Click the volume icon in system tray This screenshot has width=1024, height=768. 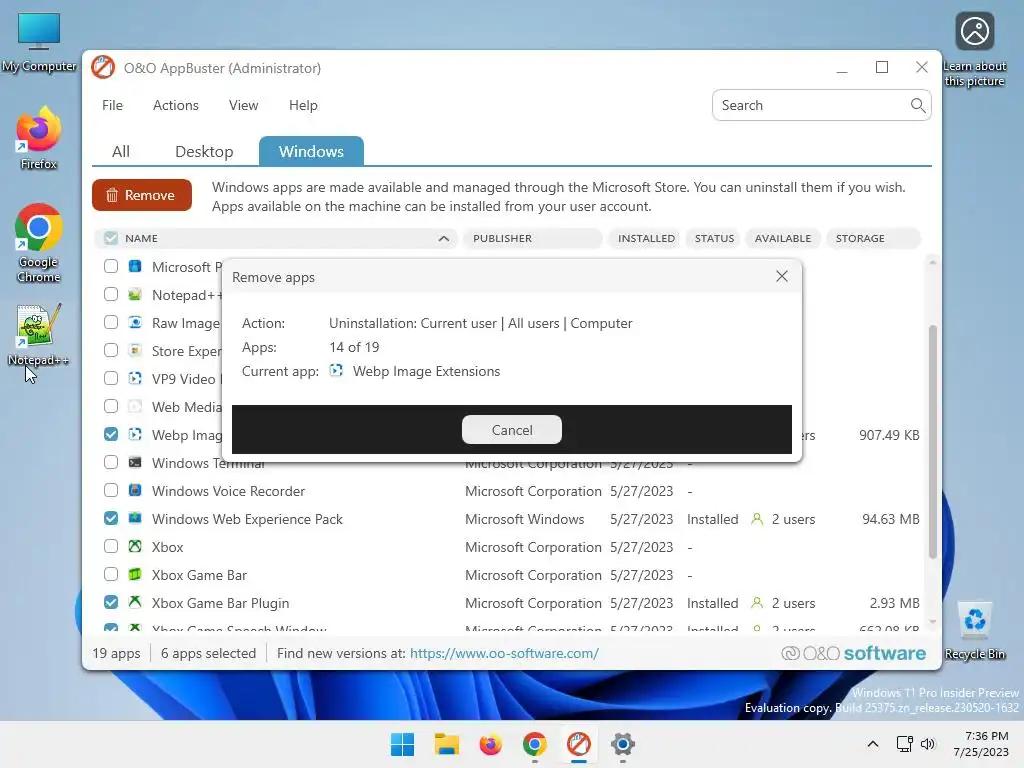[927, 744]
